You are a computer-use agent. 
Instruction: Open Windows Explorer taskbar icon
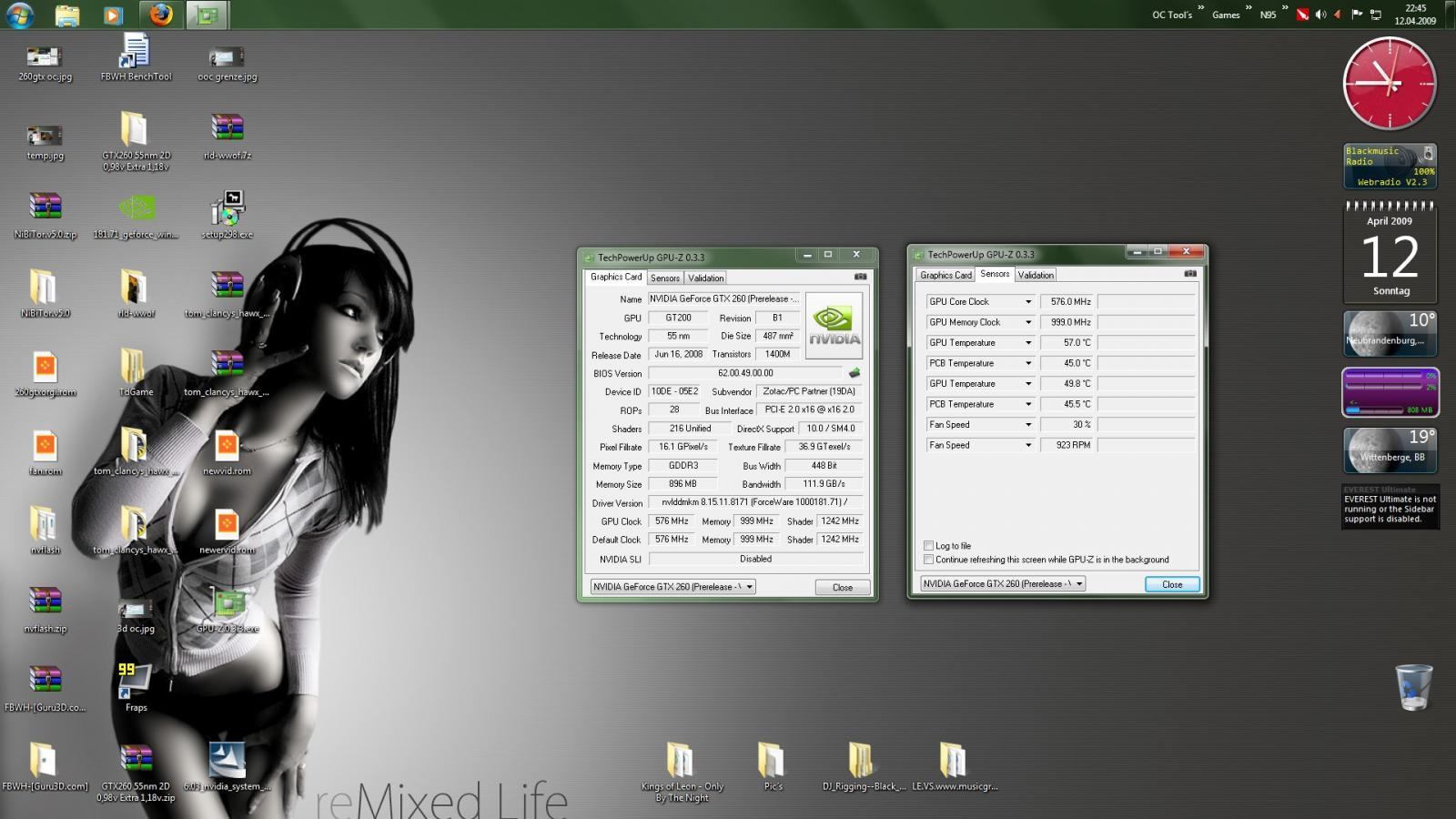(x=66, y=15)
